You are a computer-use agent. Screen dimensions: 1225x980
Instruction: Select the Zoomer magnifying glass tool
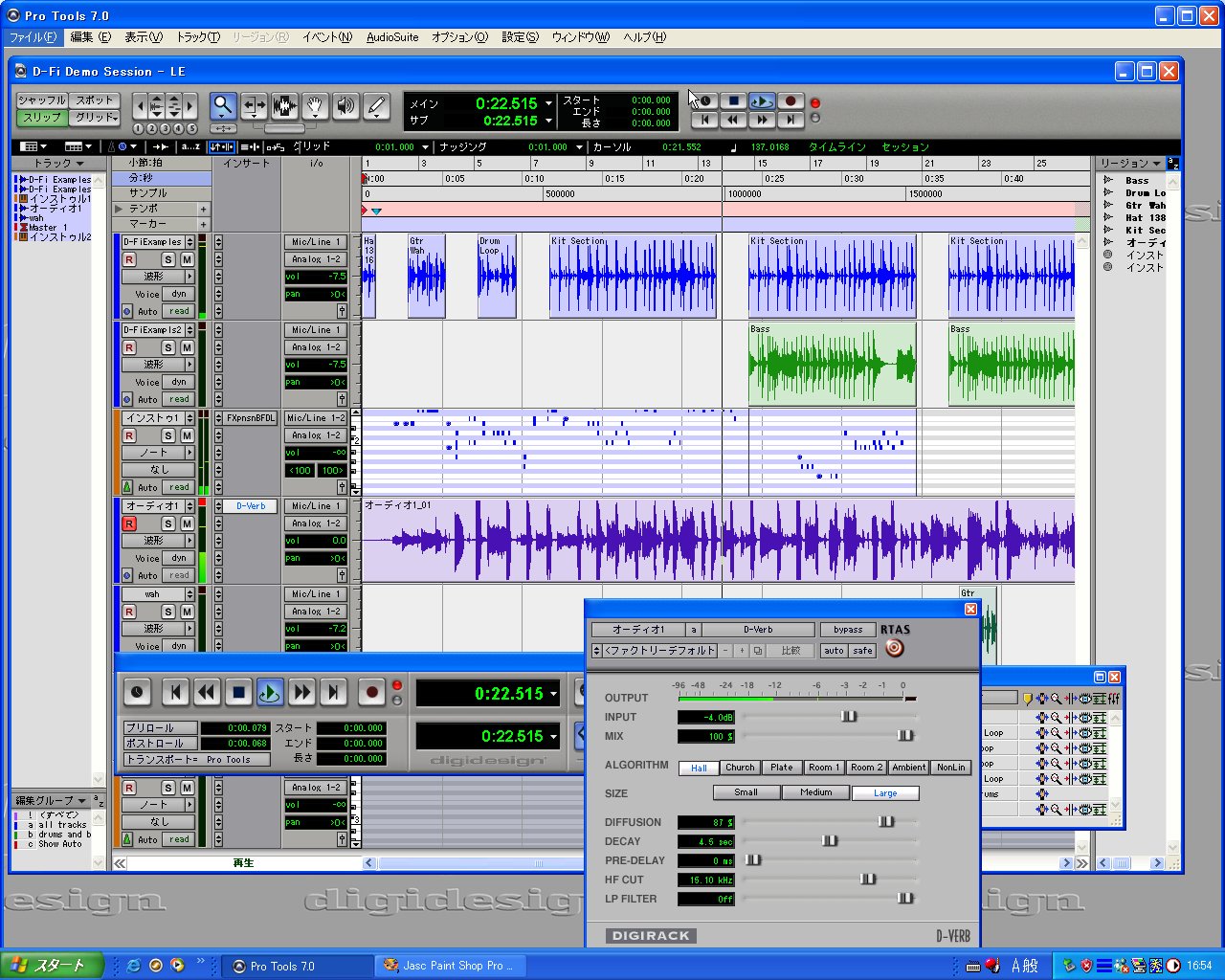click(222, 105)
